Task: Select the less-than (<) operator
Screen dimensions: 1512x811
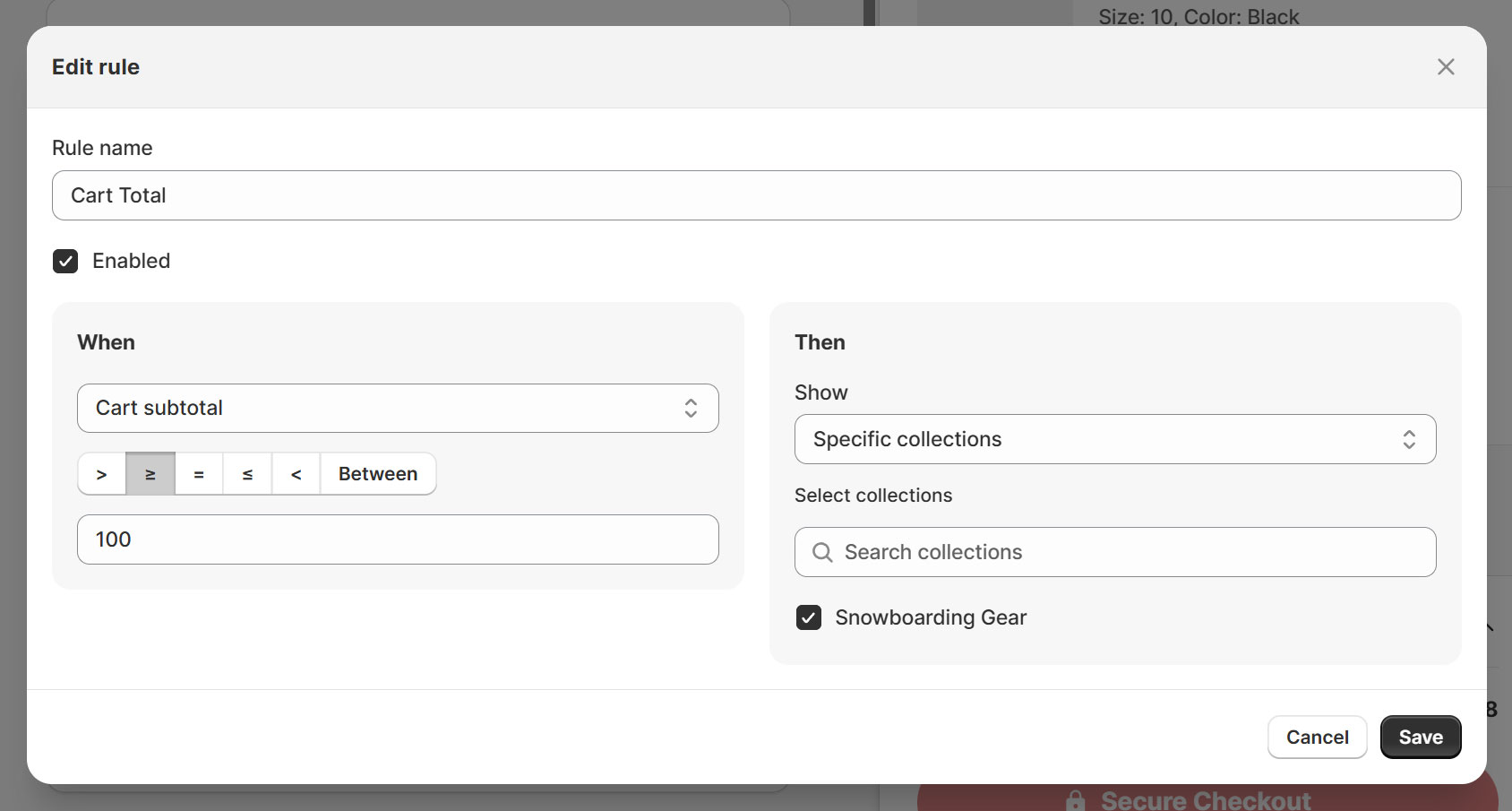Action: [x=296, y=474]
